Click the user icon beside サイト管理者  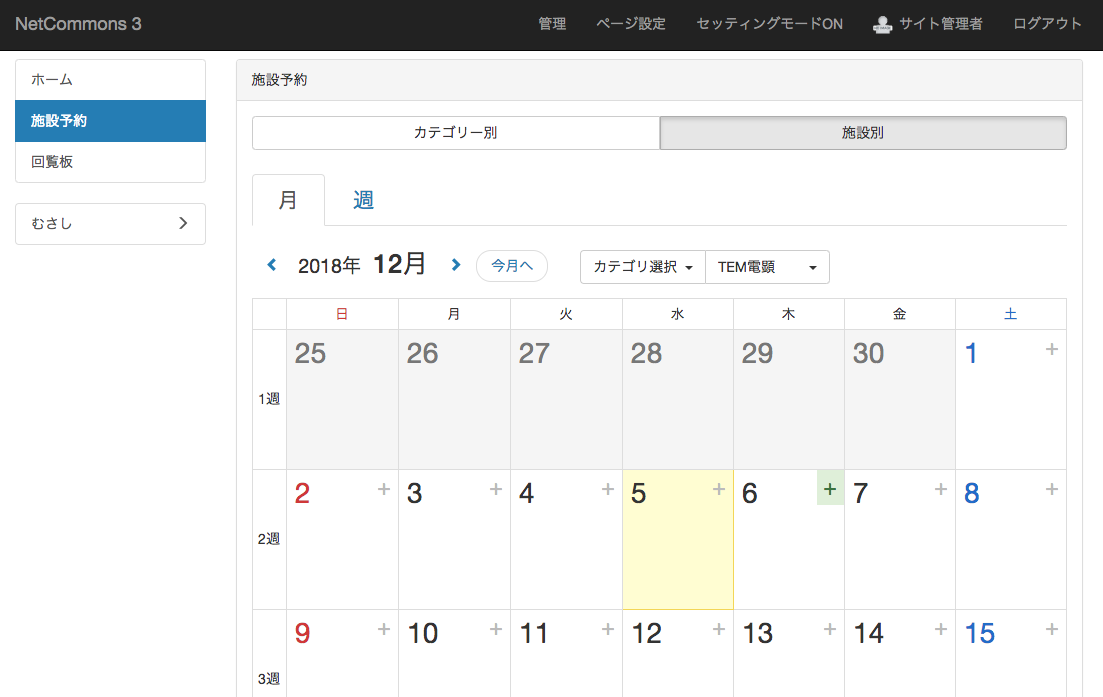pos(882,24)
